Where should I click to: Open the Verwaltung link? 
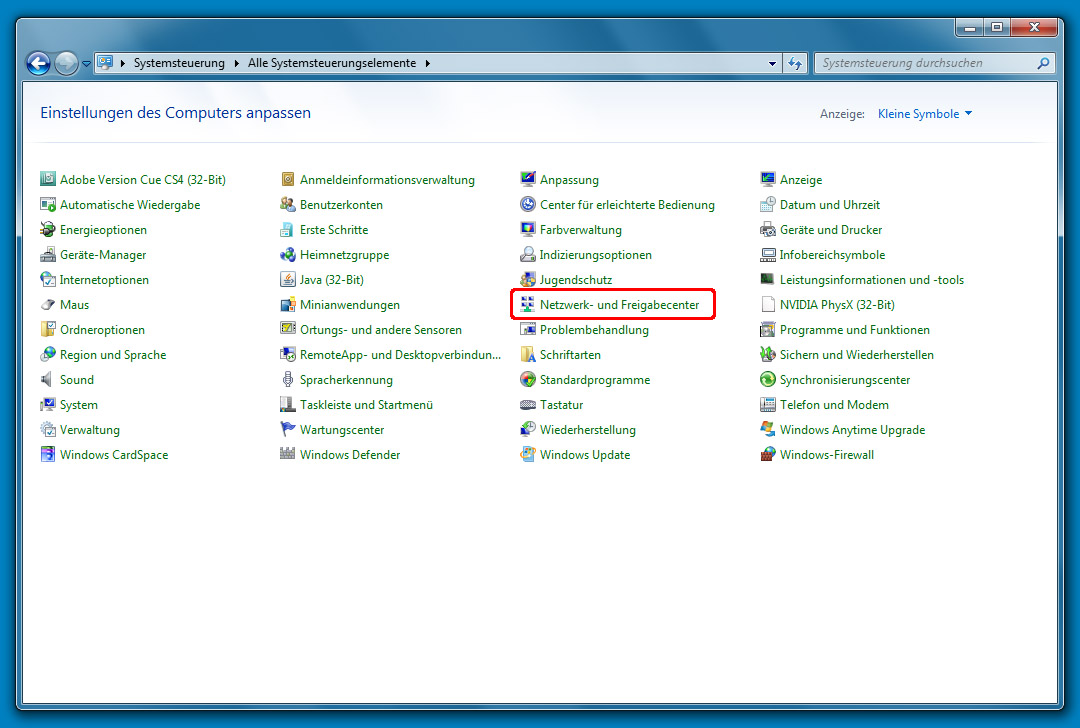pyautogui.click(x=90, y=430)
